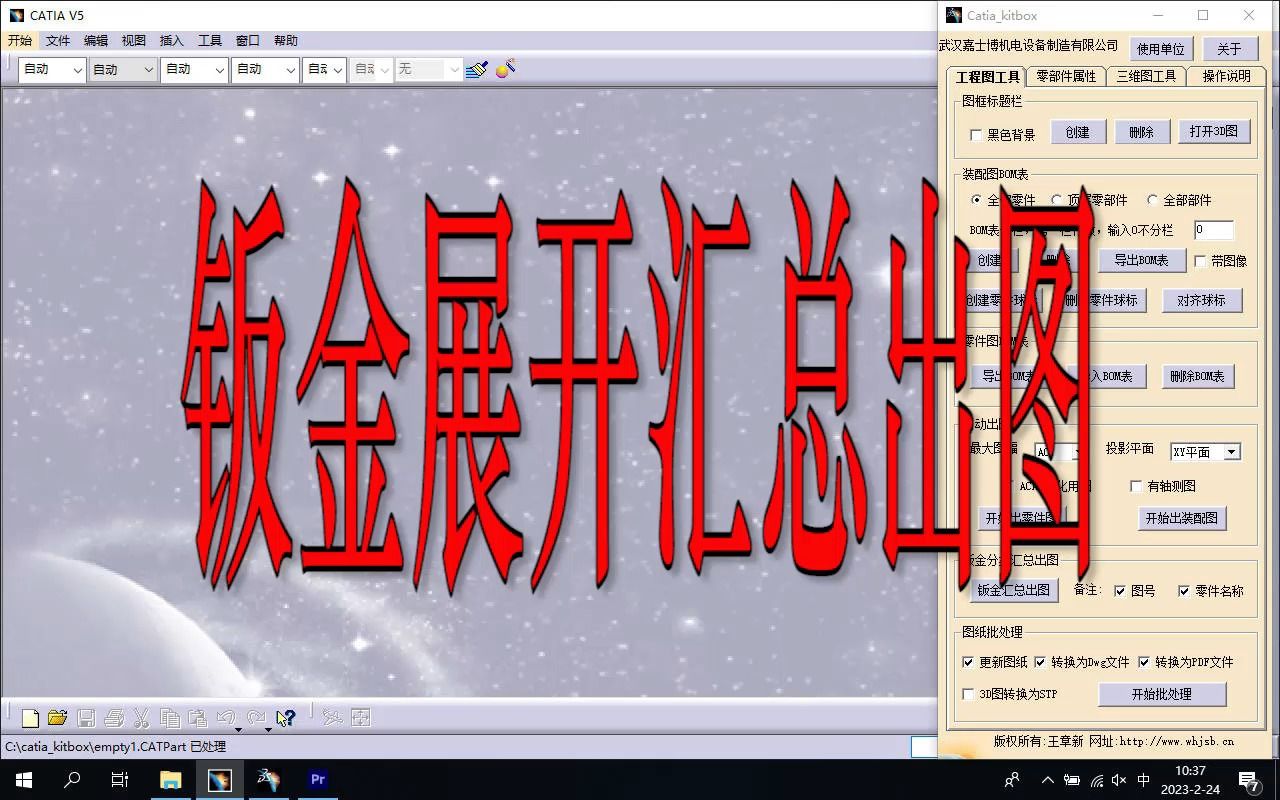Open the 投影平面 XY平面 dropdown
Screen dimensions: 1280x800
(x=1205, y=452)
